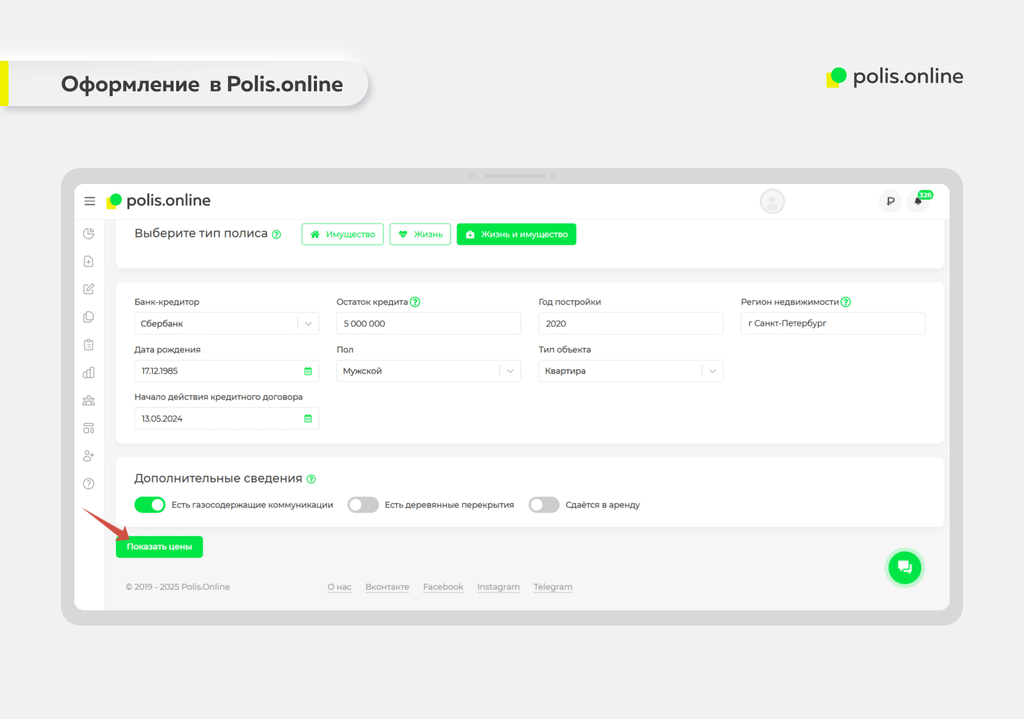
Task: Click the help question mark in sidebar
Action: click(x=88, y=484)
